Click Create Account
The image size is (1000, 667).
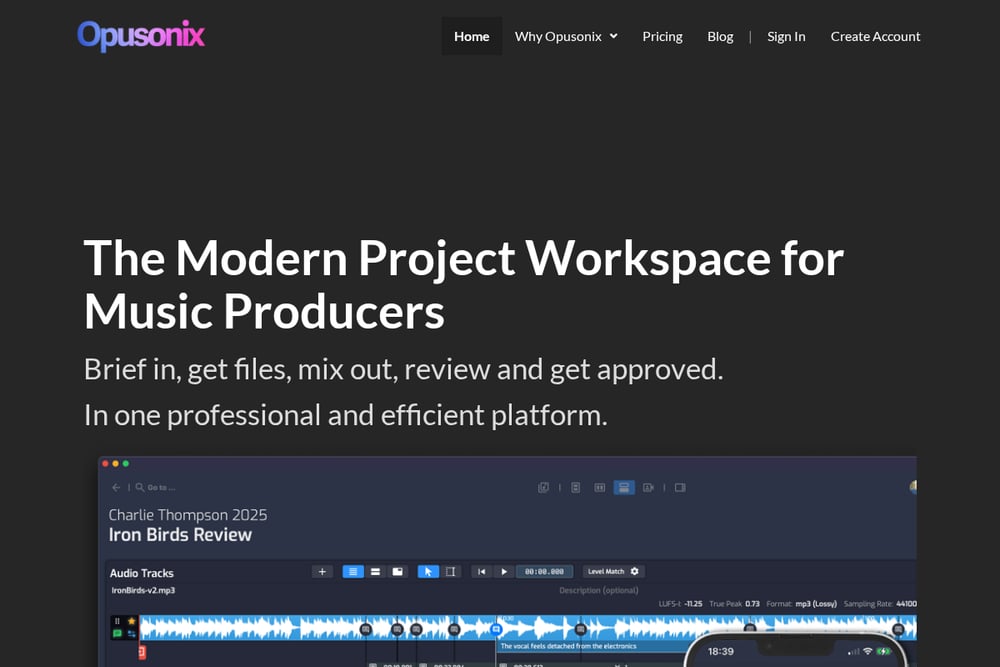[875, 36]
